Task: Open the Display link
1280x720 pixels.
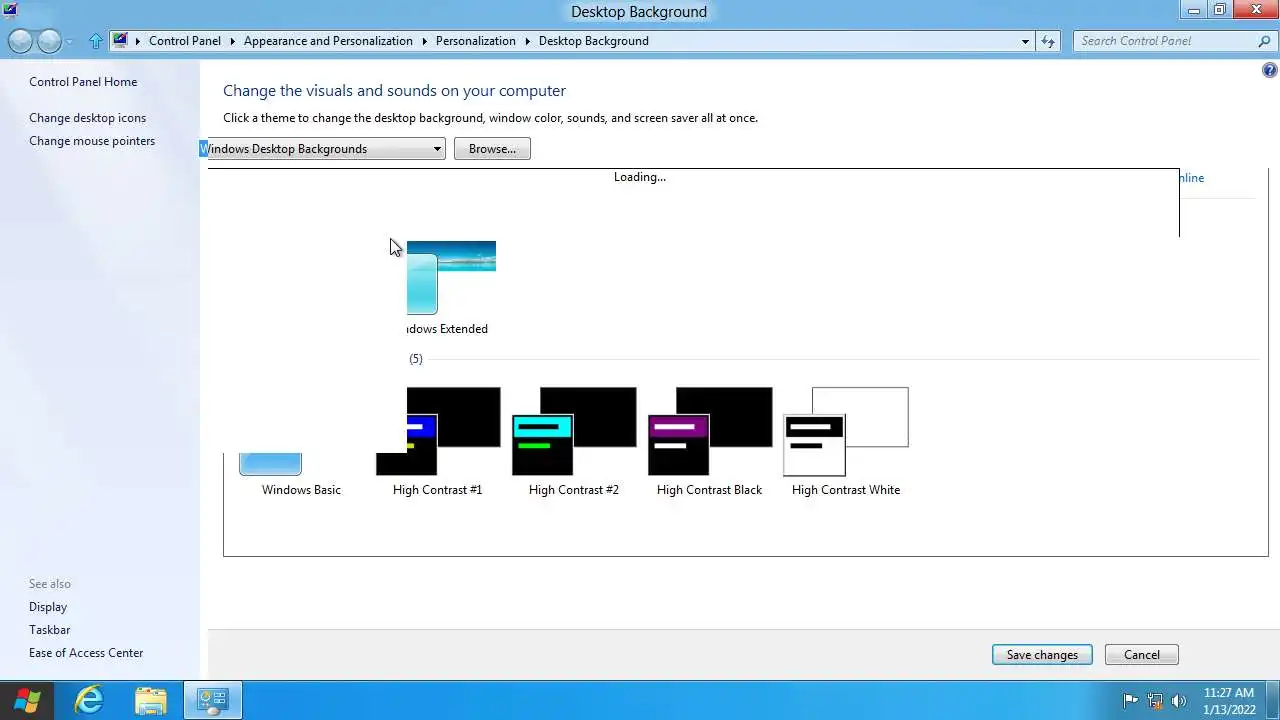Action: tap(48, 607)
